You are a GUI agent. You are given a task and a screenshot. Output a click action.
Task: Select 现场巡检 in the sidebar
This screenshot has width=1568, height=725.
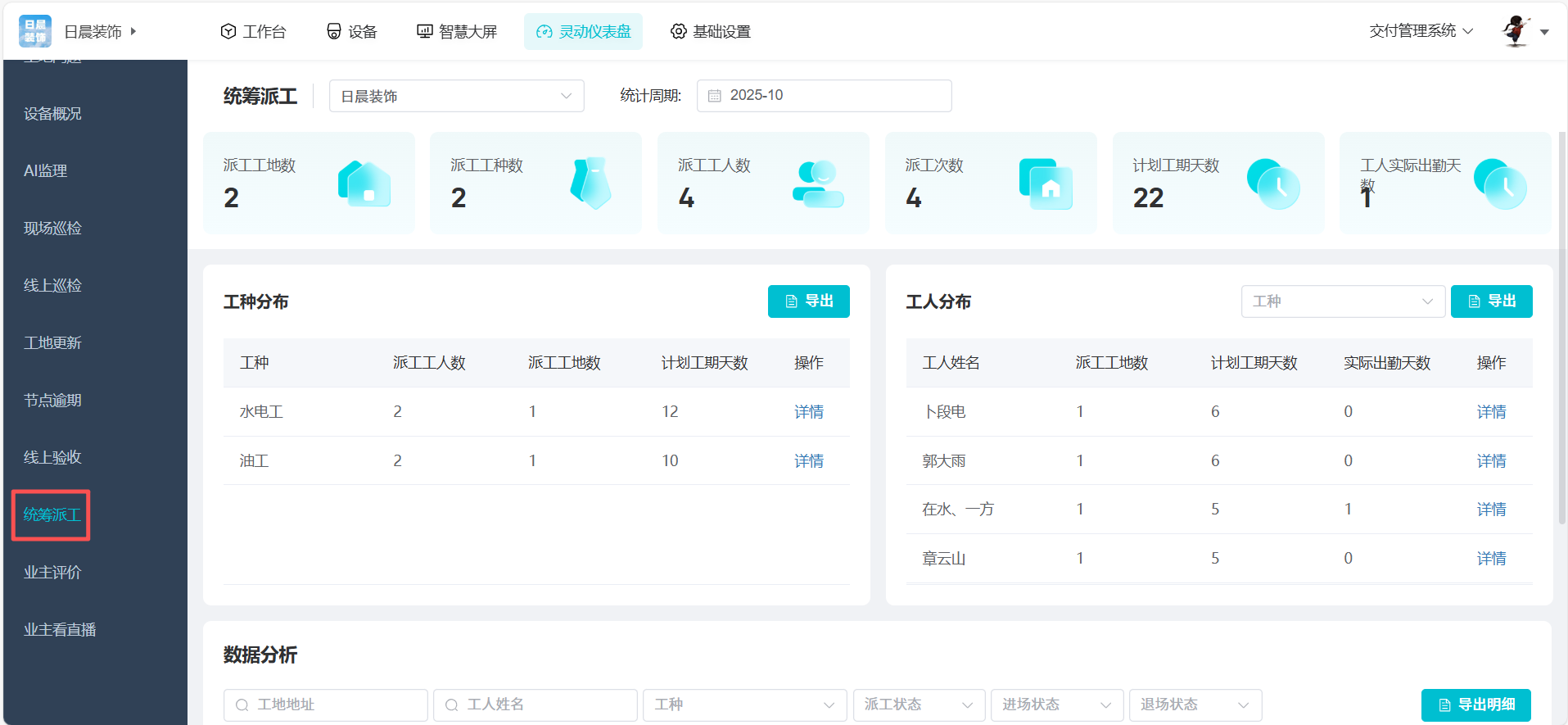(x=53, y=229)
